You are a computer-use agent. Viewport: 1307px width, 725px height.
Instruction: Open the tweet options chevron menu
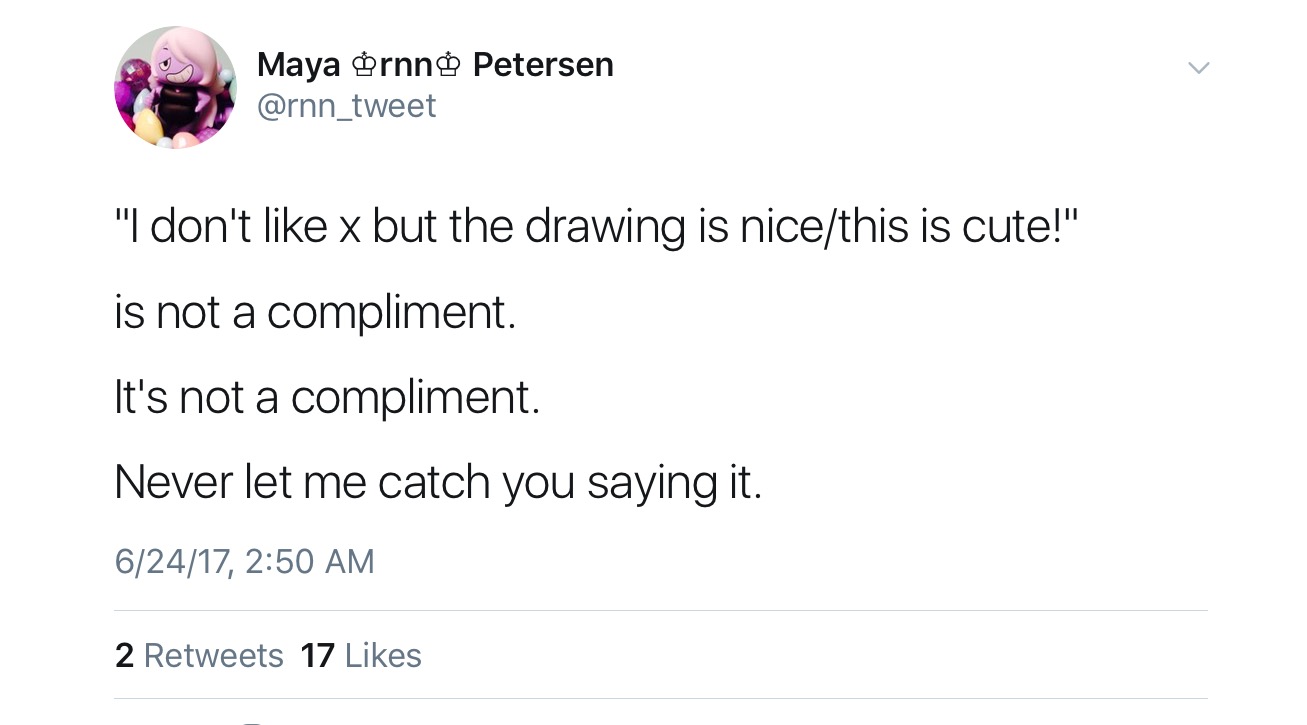pyautogui.click(x=1197, y=68)
